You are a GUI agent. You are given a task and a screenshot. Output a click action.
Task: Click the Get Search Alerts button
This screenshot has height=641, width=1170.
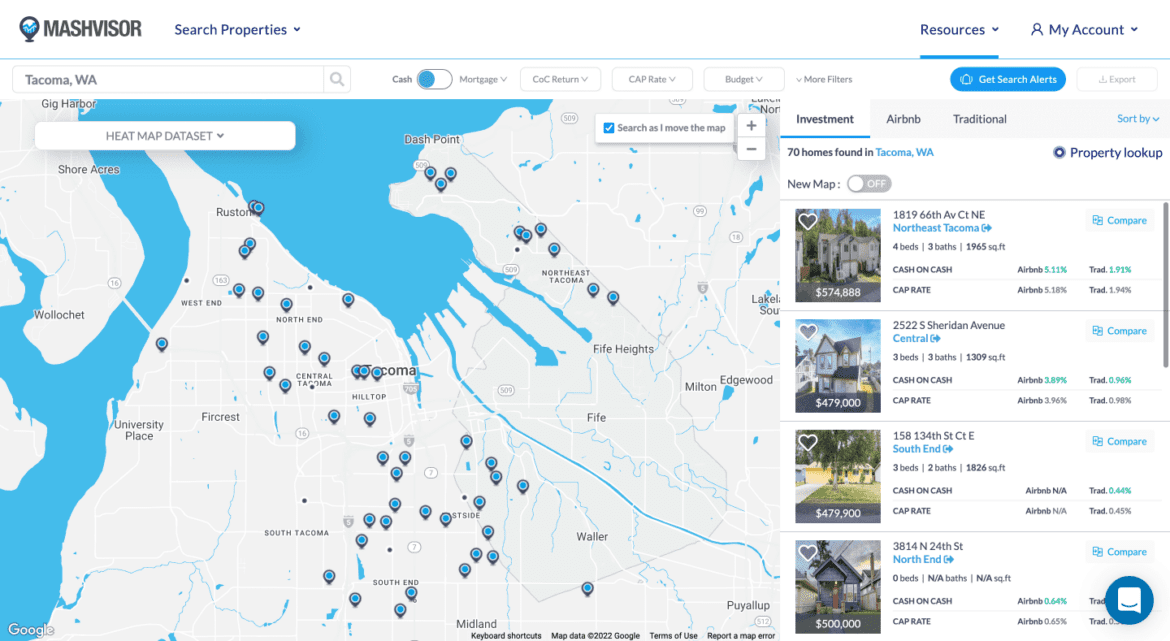click(x=1007, y=78)
